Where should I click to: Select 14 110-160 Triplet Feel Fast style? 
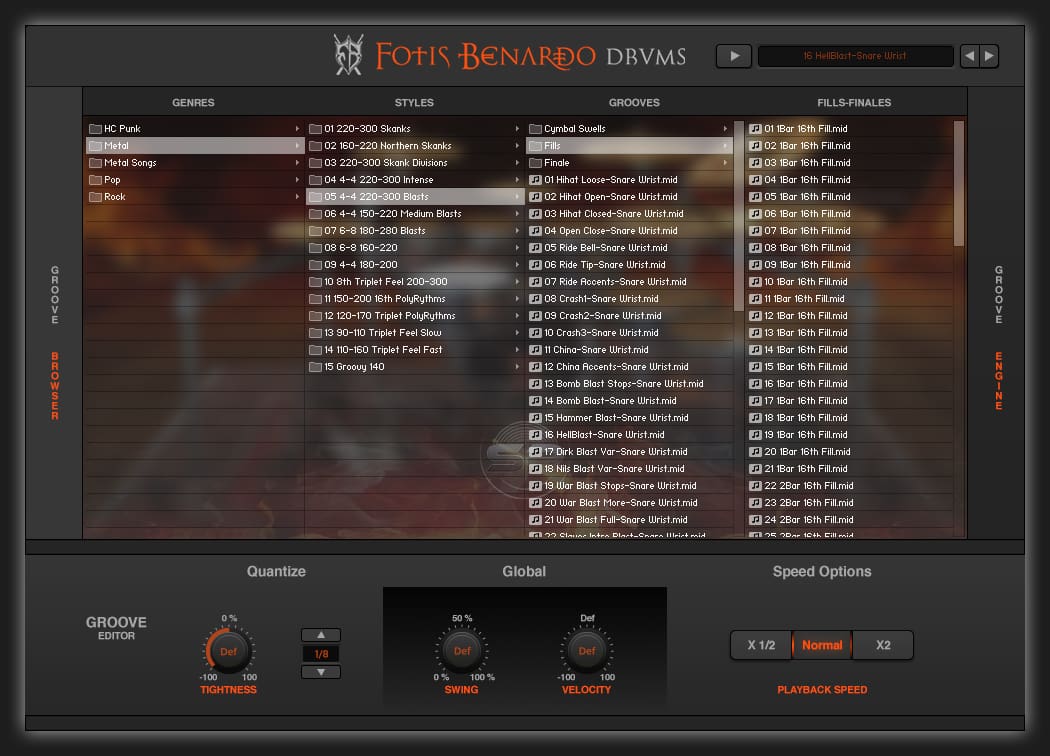(x=415, y=350)
